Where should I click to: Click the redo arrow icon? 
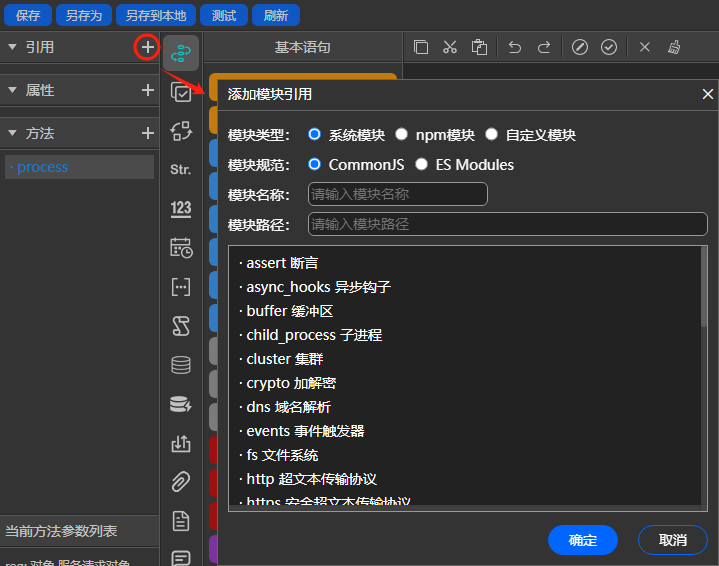[x=544, y=47]
